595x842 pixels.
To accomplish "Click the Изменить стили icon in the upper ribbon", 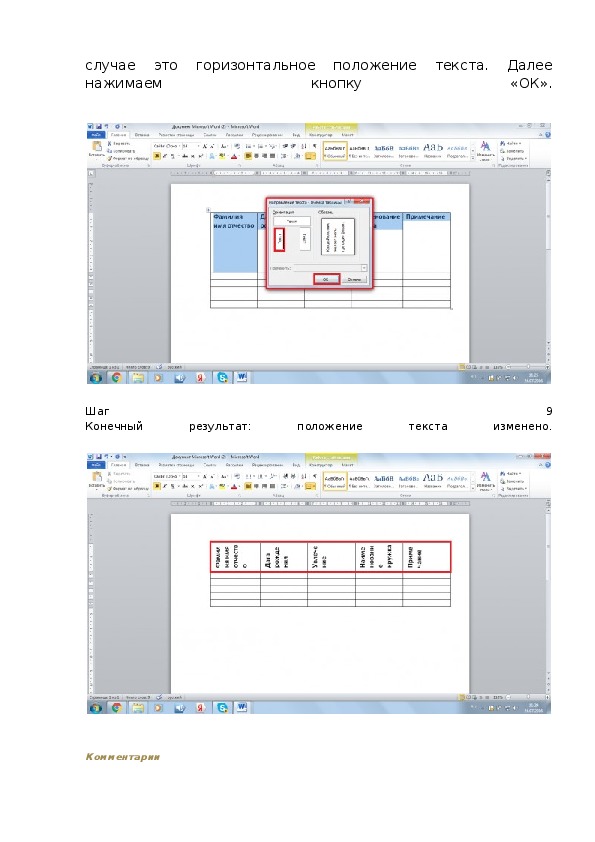I will 485,151.
